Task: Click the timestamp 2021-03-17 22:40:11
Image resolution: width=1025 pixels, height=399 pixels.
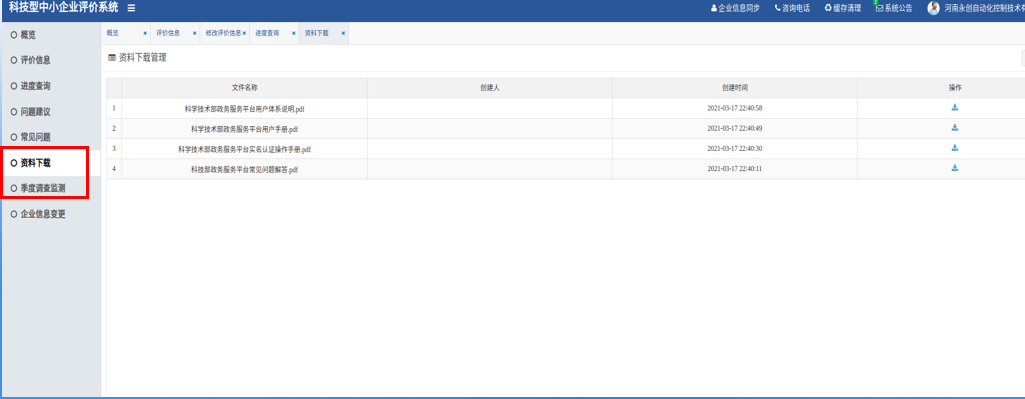Action: (x=735, y=169)
